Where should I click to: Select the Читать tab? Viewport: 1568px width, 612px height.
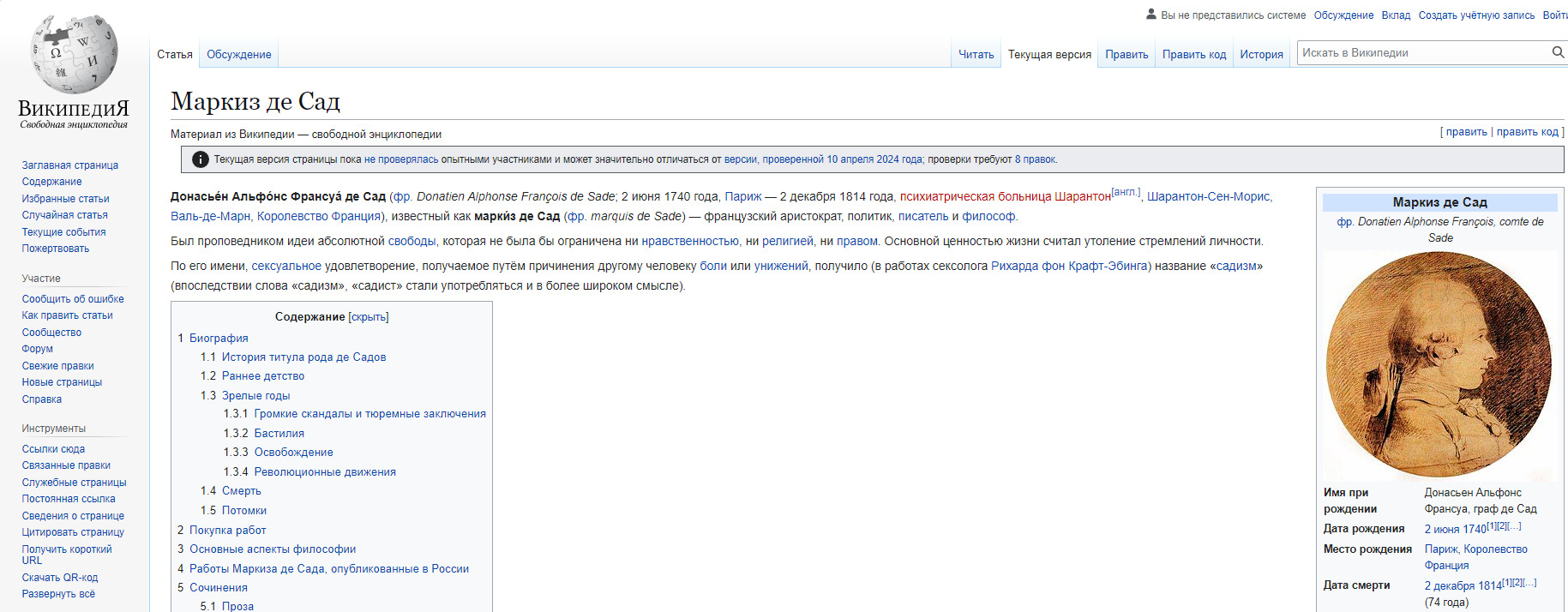click(x=976, y=55)
